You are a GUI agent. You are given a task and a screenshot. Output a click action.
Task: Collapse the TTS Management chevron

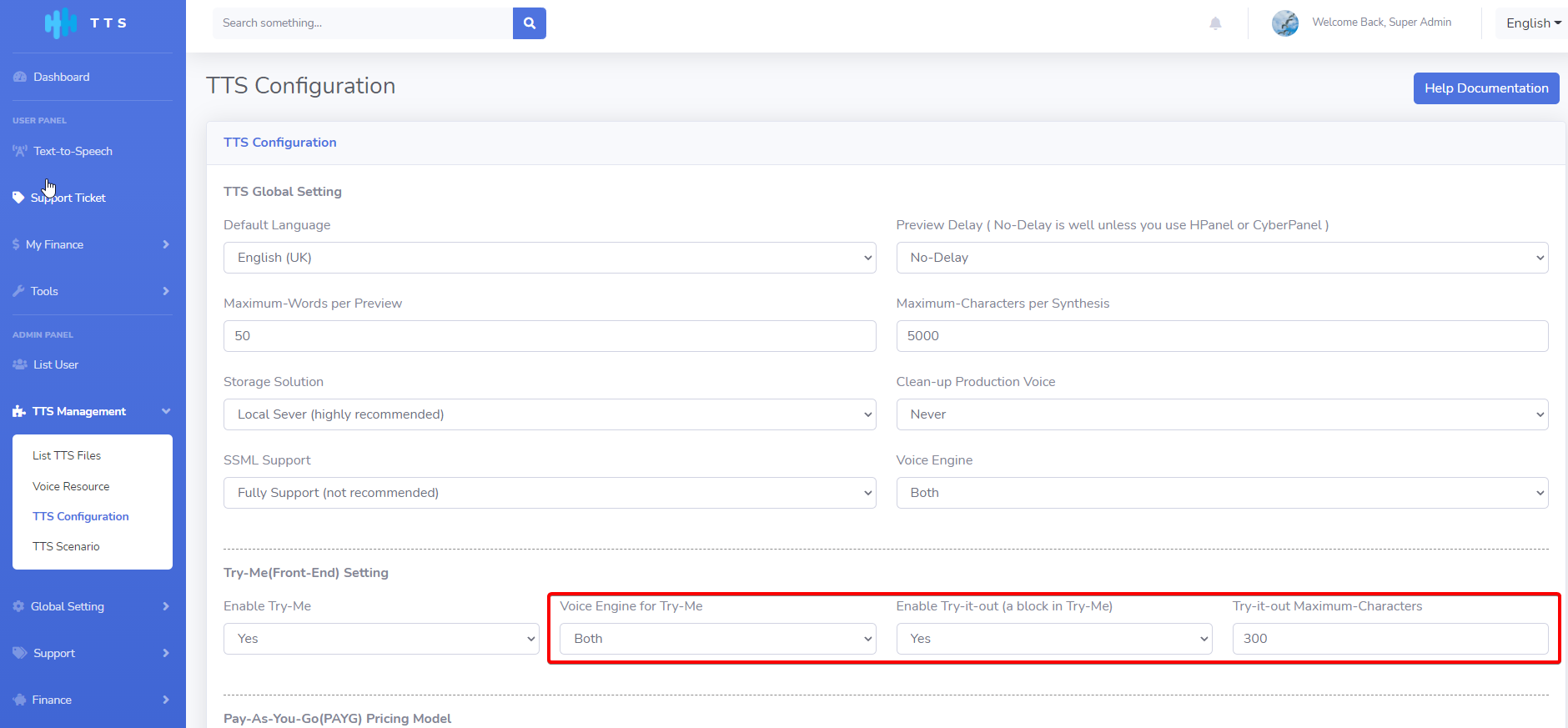click(166, 411)
